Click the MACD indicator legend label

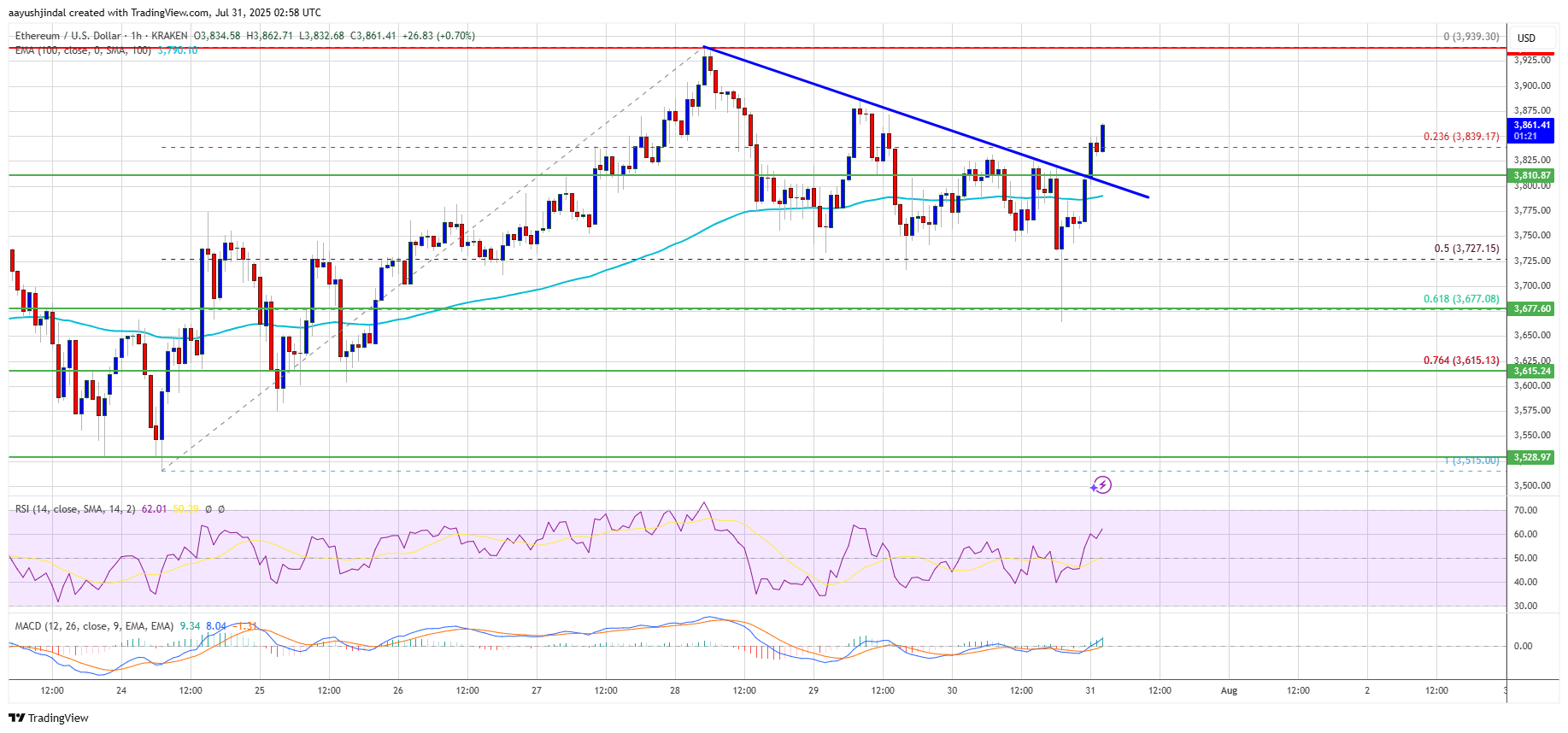pyautogui.click(x=94, y=626)
